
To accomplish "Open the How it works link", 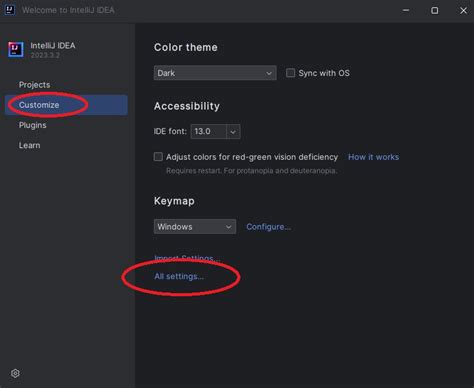I will 373,157.
